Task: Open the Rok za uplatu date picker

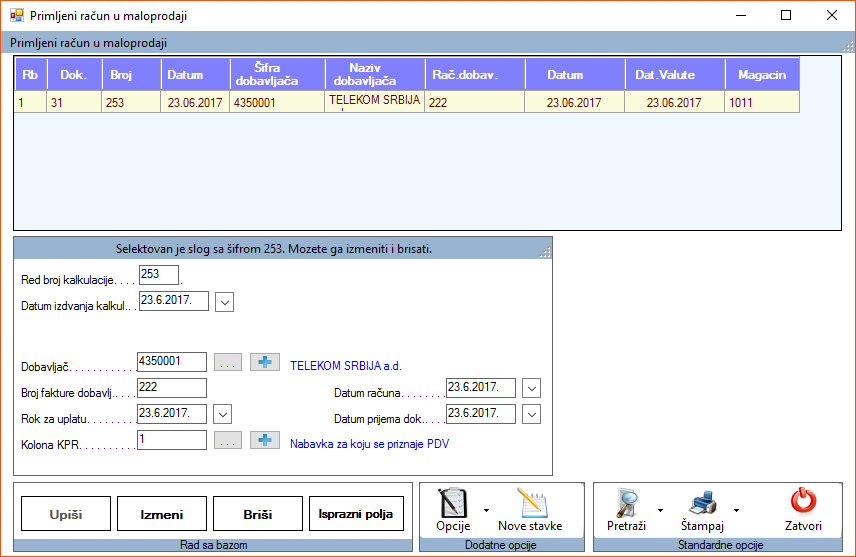Action: [x=224, y=414]
